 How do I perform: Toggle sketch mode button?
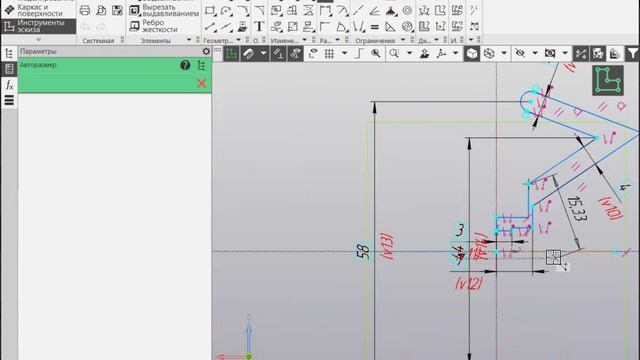point(231,53)
